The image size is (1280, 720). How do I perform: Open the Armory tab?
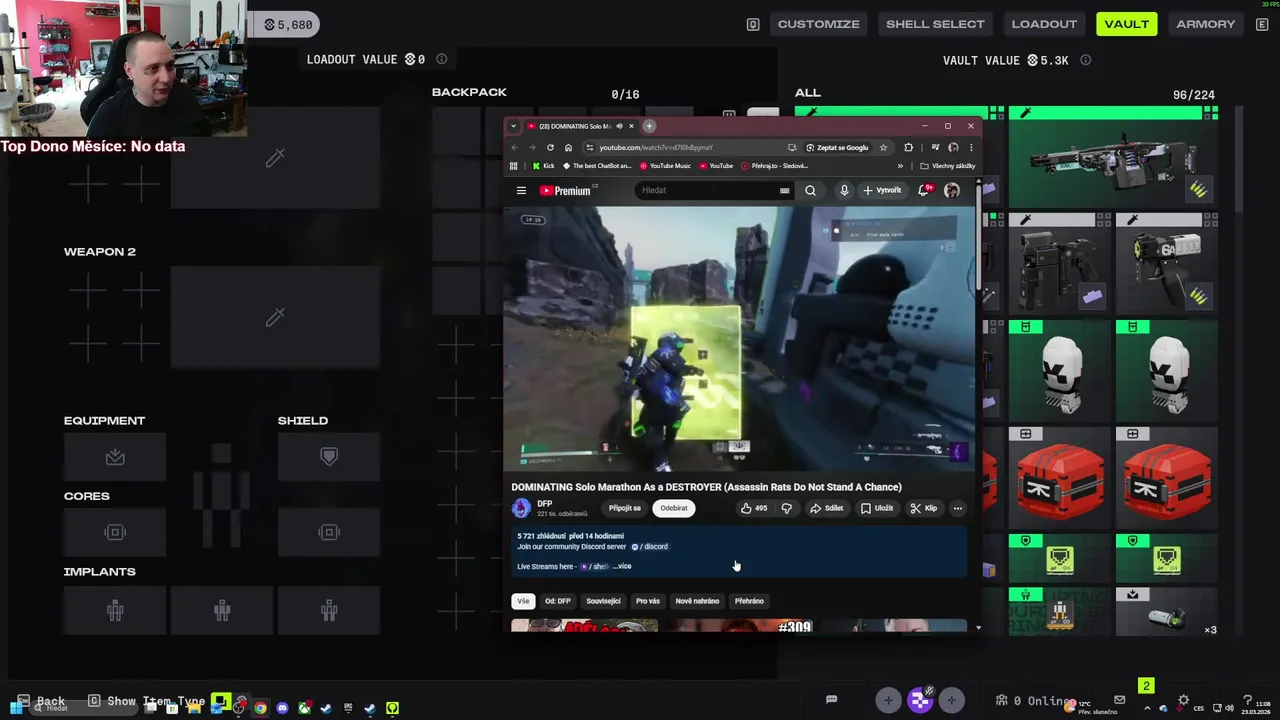[x=1205, y=24]
